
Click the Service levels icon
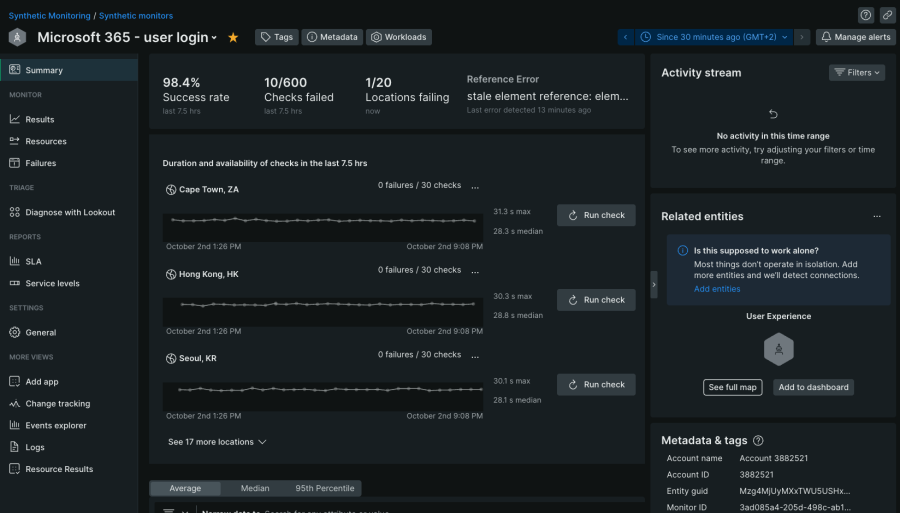(15, 283)
